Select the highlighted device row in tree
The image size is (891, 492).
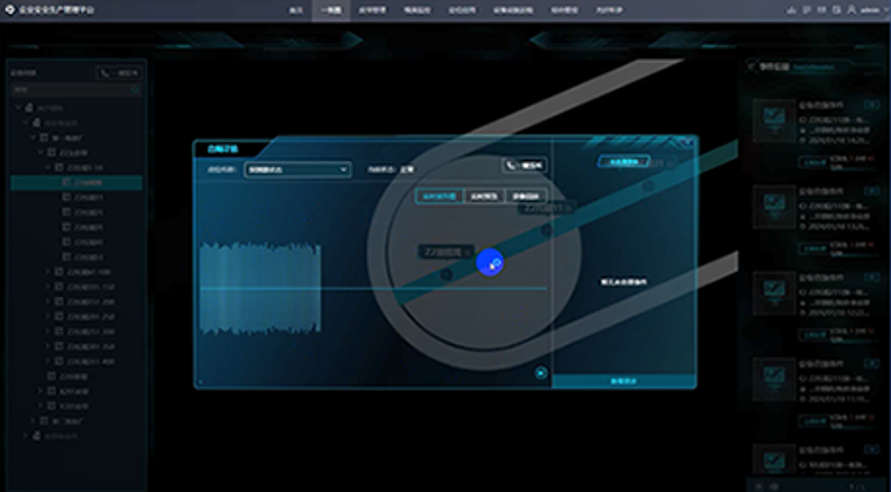(x=76, y=182)
